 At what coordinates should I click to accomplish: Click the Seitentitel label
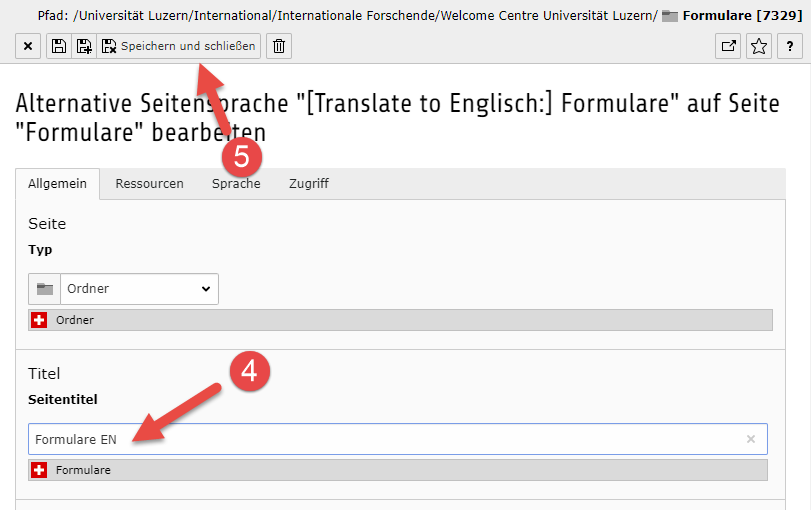tap(63, 399)
